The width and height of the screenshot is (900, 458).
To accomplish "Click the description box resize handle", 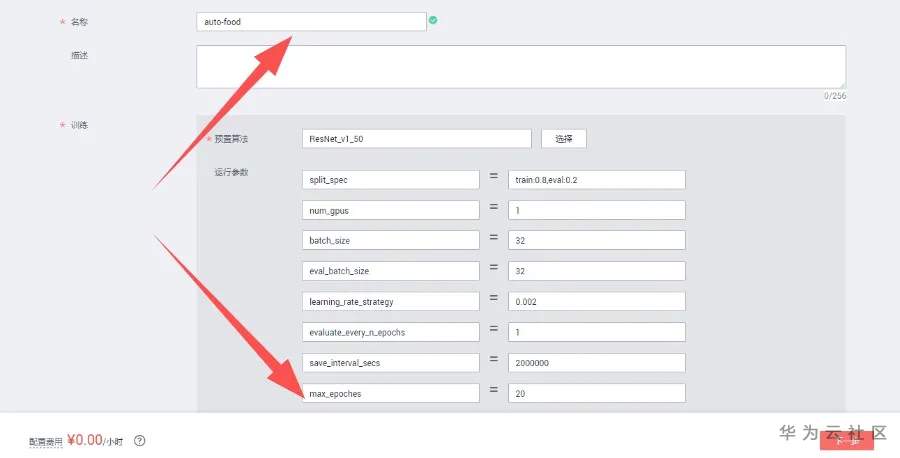I will click(x=842, y=85).
